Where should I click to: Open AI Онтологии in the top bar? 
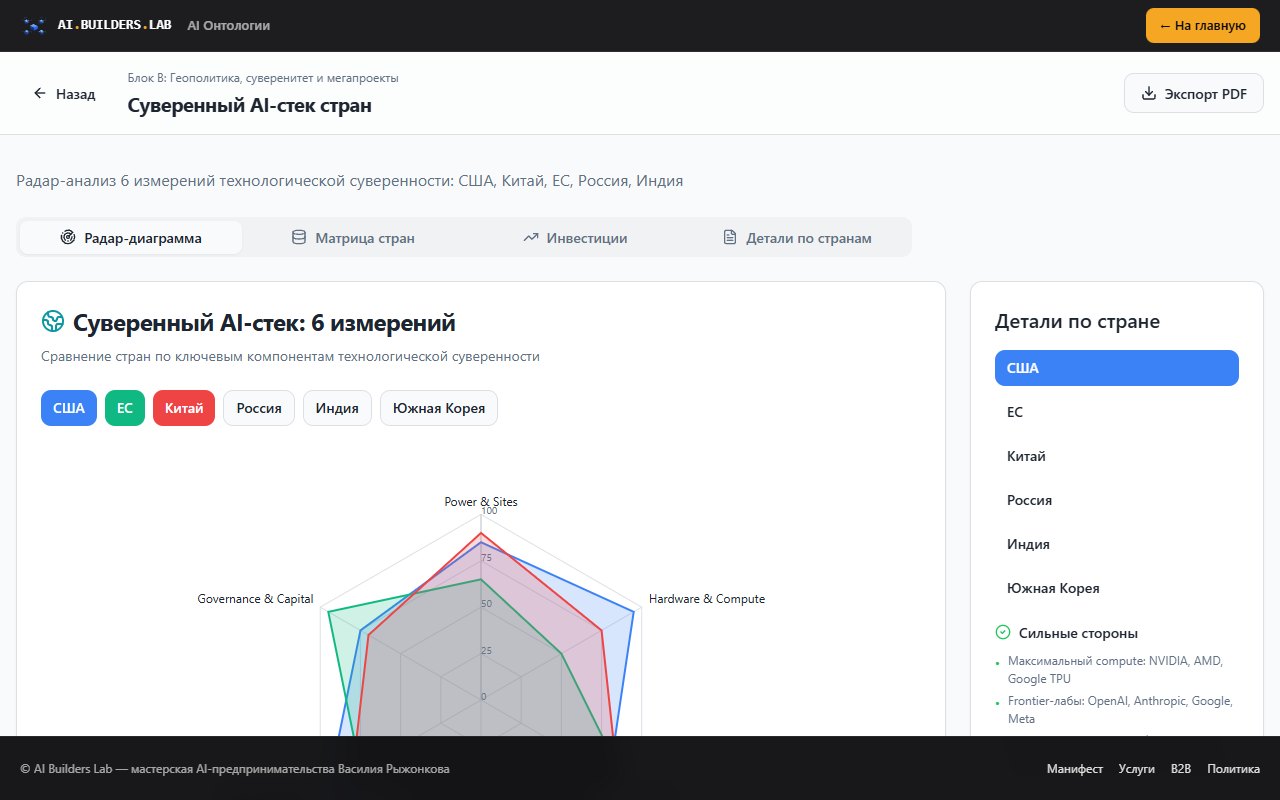tap(229, 26)
